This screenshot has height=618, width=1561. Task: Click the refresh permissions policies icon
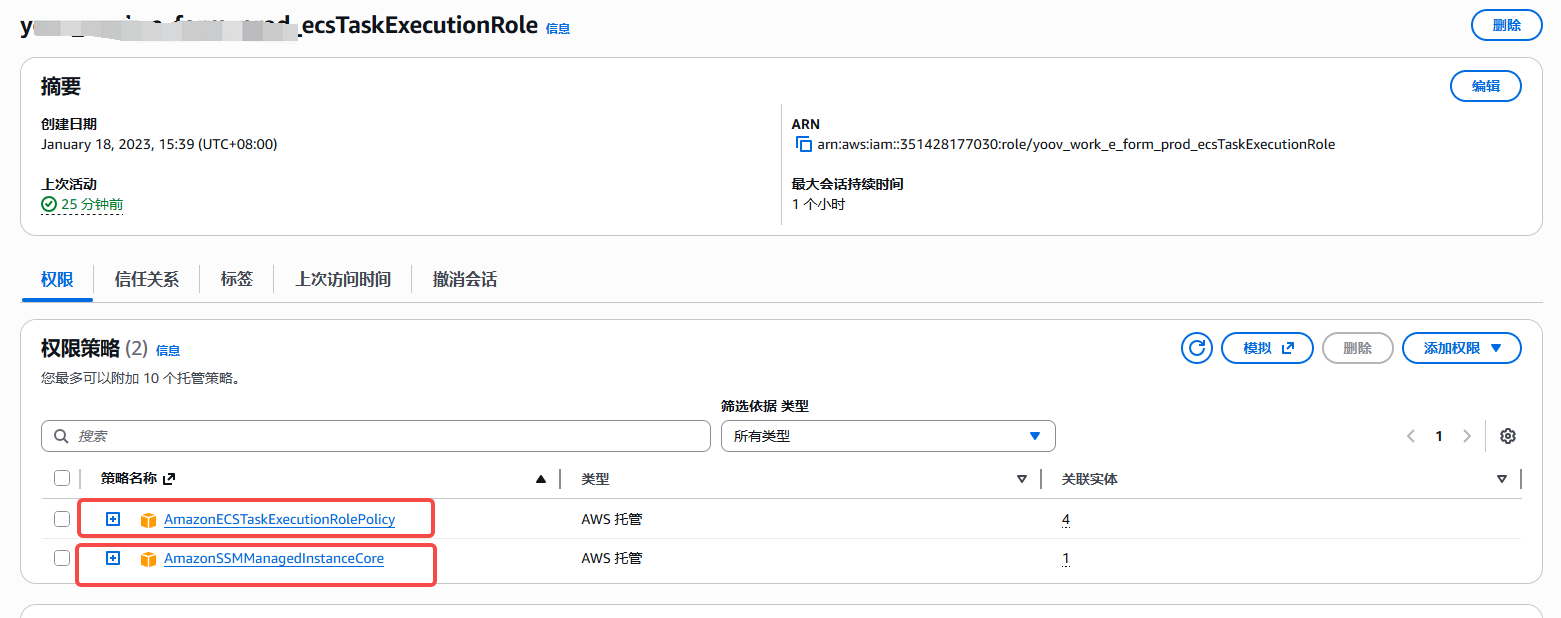coord(1196,348)
